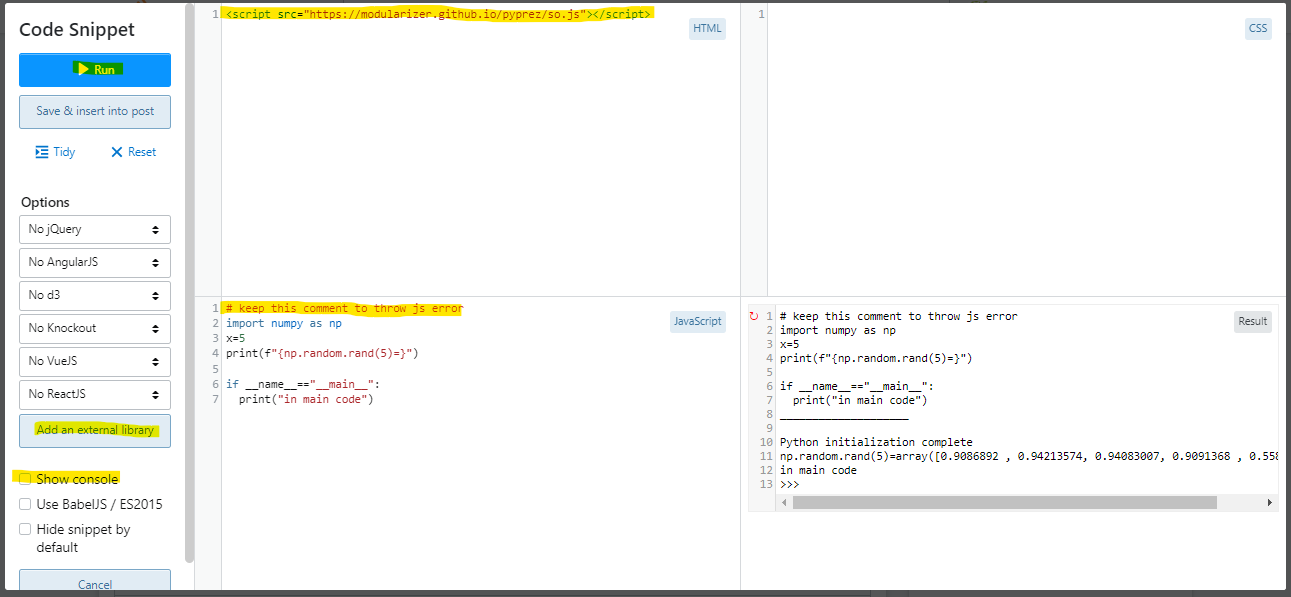Click the Reset snippet button
1291x597 pixels.
[133, 152]
